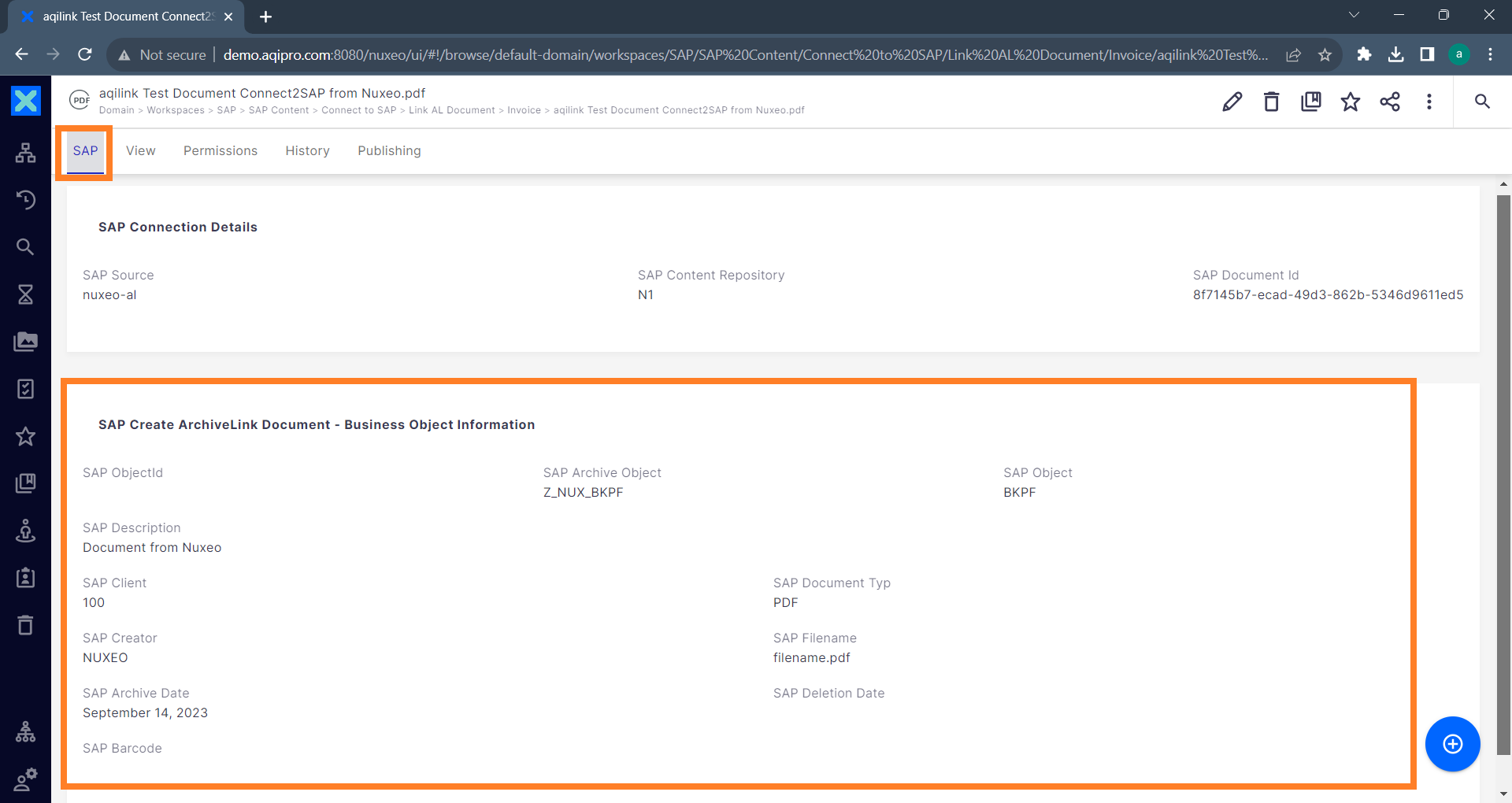Switch to the History tab
Screen dimensions: 1512x803
[x=307, y=151]
